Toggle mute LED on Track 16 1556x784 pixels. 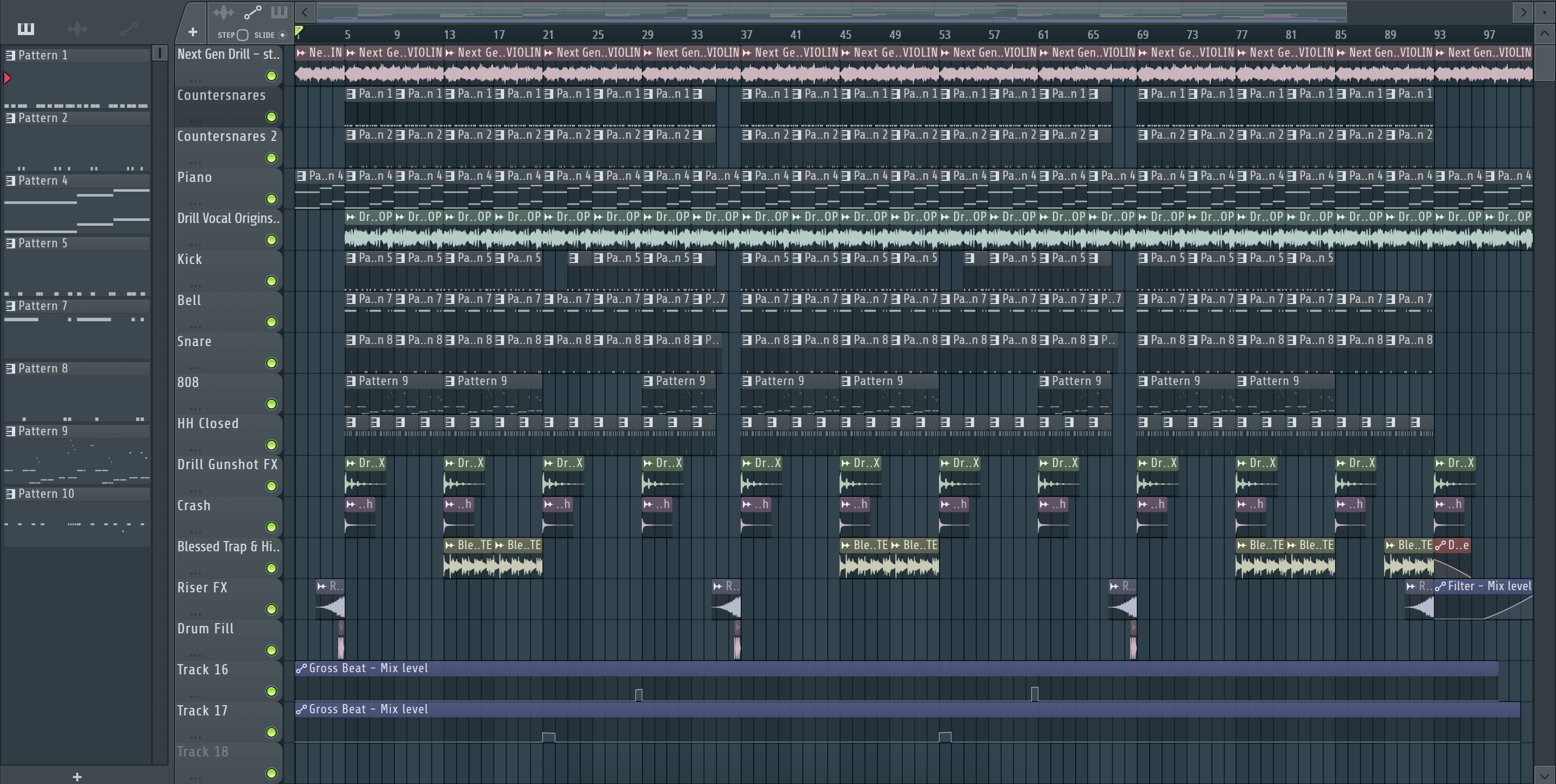pyautogui.click(x=271, y=692)
